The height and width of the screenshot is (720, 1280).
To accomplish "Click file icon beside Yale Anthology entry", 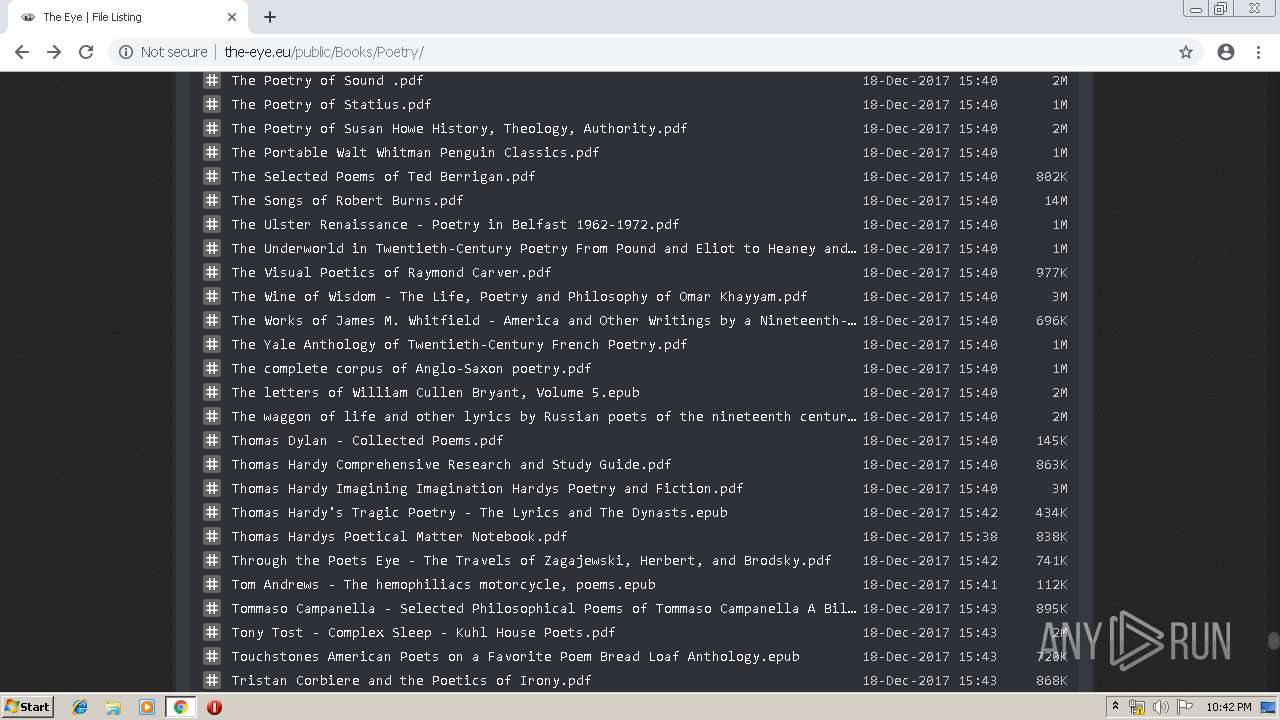I will tap(212, 344).
